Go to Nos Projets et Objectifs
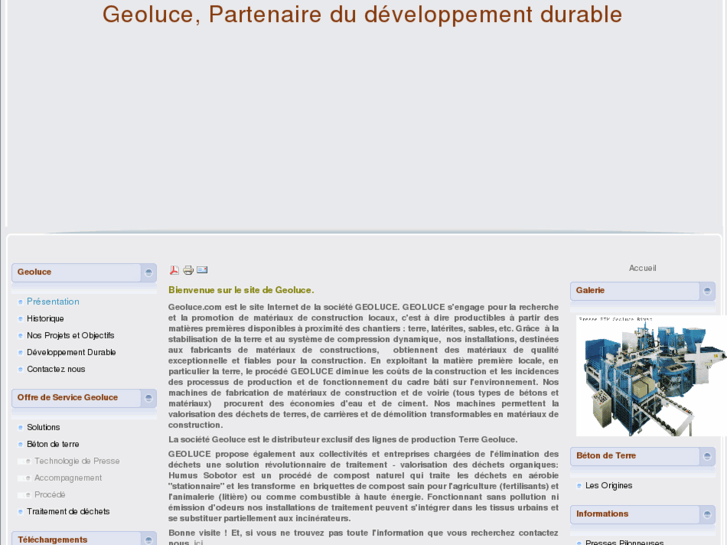This screenshot has height=545, width=727. (70, 335)
